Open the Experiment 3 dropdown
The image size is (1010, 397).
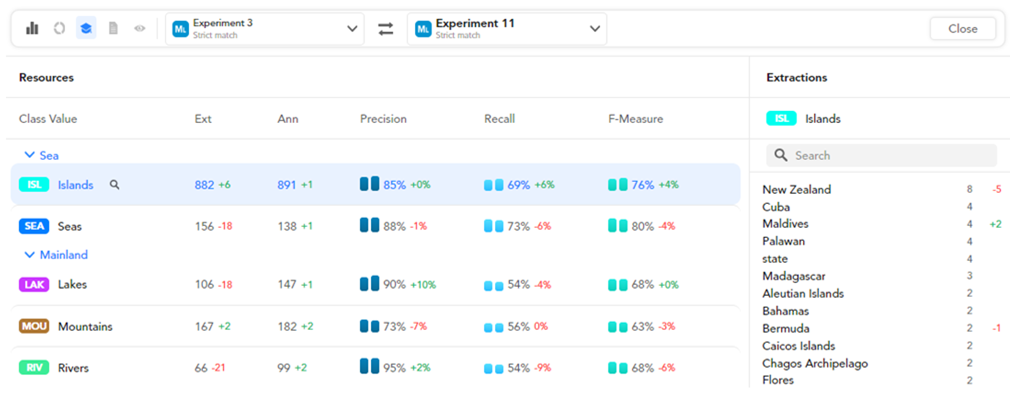coord(265,29)
